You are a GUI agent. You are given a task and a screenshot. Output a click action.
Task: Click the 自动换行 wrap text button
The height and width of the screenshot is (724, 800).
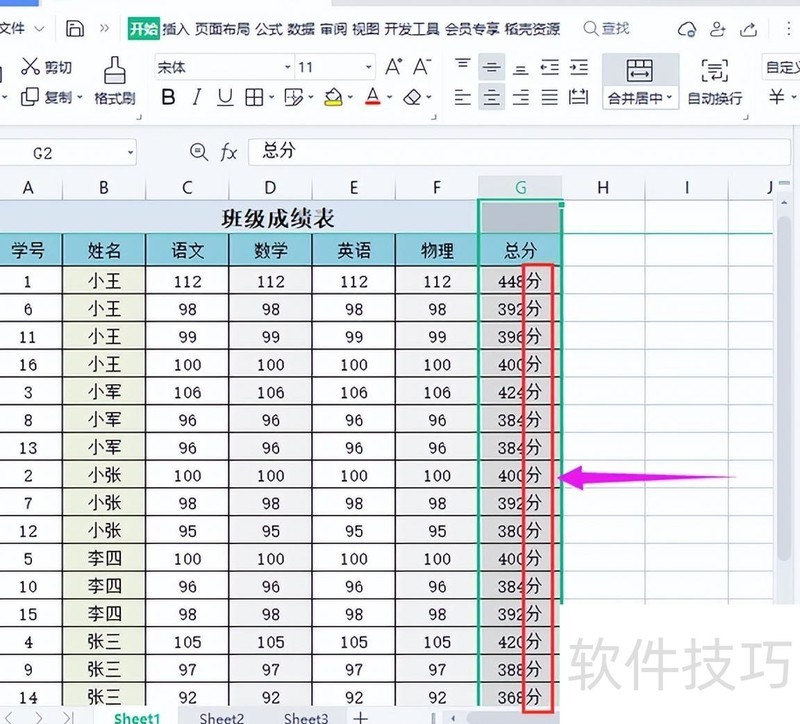tap(715, 81)
